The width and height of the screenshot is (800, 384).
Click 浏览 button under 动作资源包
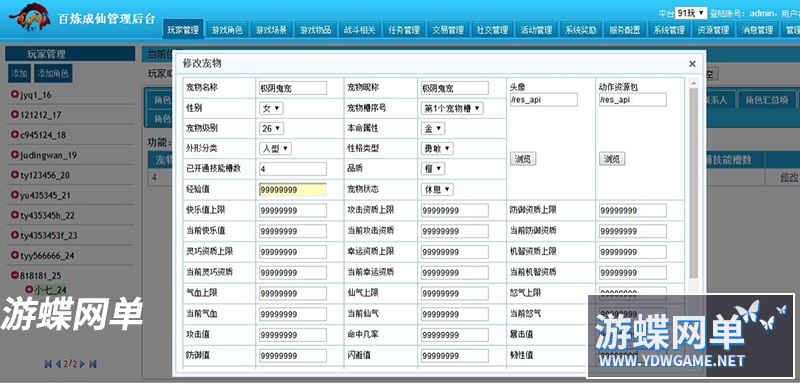[612, 159]
